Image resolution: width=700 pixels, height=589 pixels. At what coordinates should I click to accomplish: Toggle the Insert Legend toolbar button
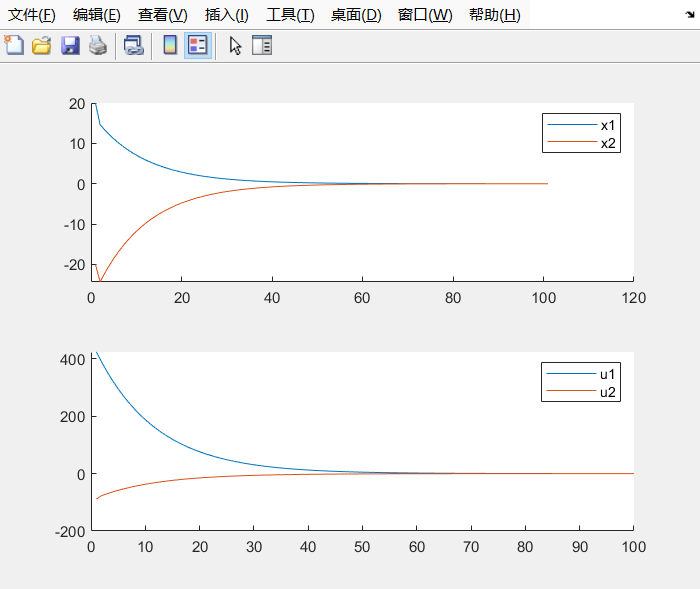(197, 45)
